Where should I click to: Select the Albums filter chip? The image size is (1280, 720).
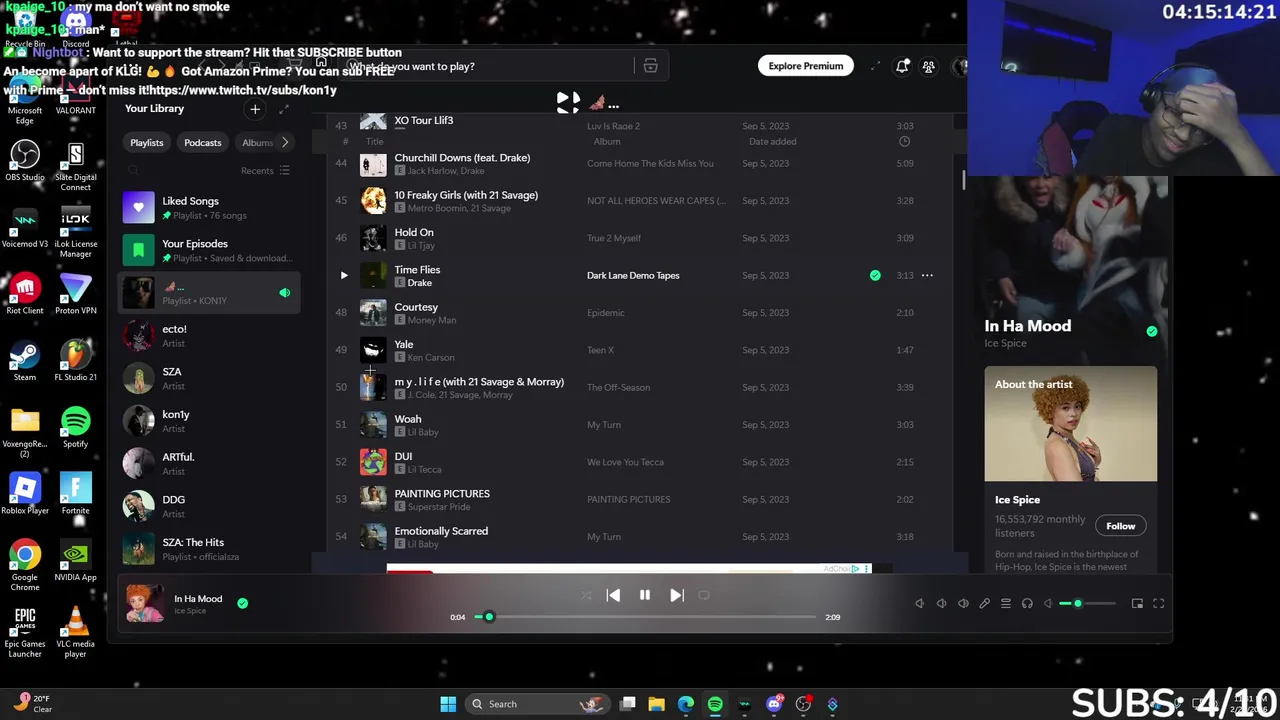256,142
